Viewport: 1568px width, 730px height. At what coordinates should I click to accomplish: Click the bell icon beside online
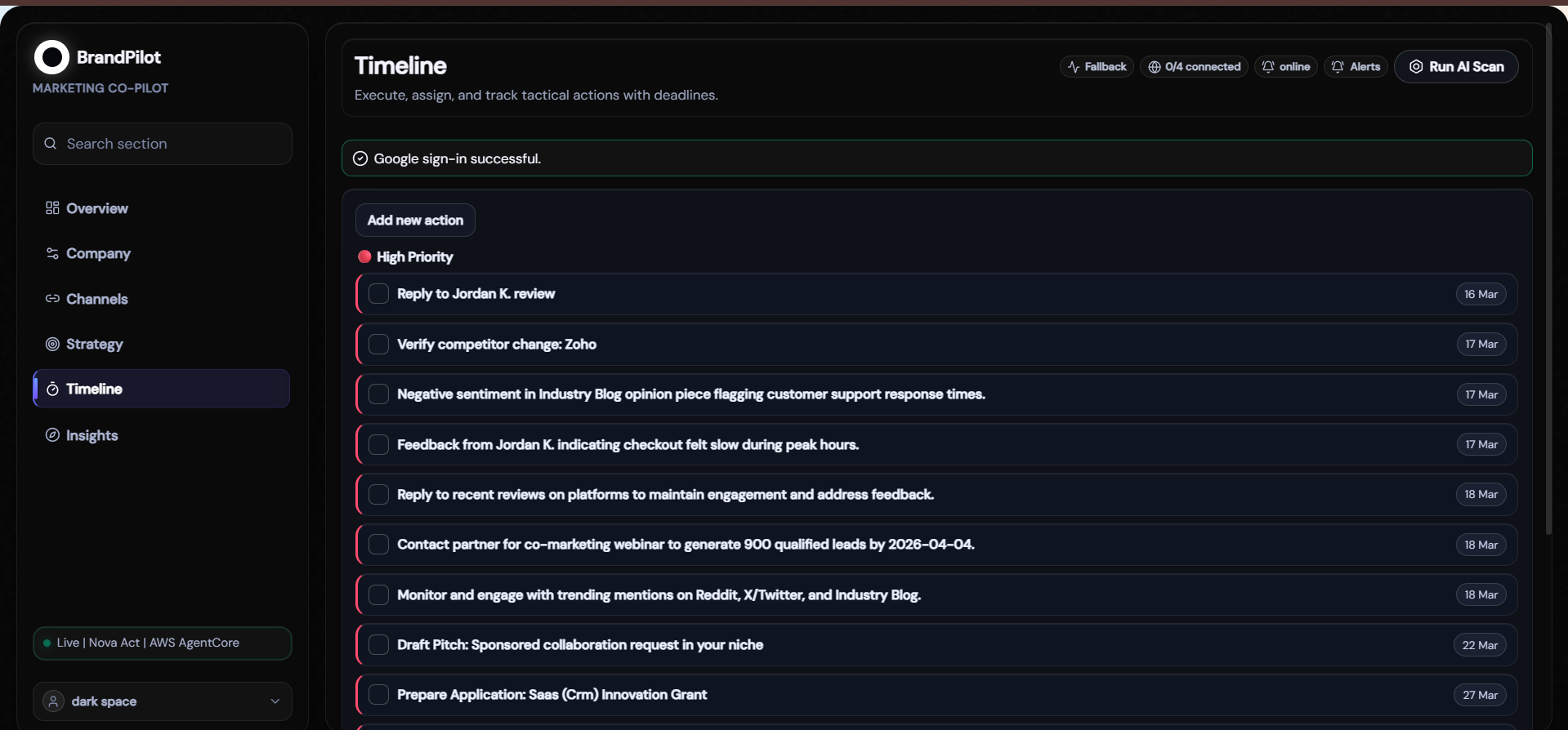tap(1268, 67)
